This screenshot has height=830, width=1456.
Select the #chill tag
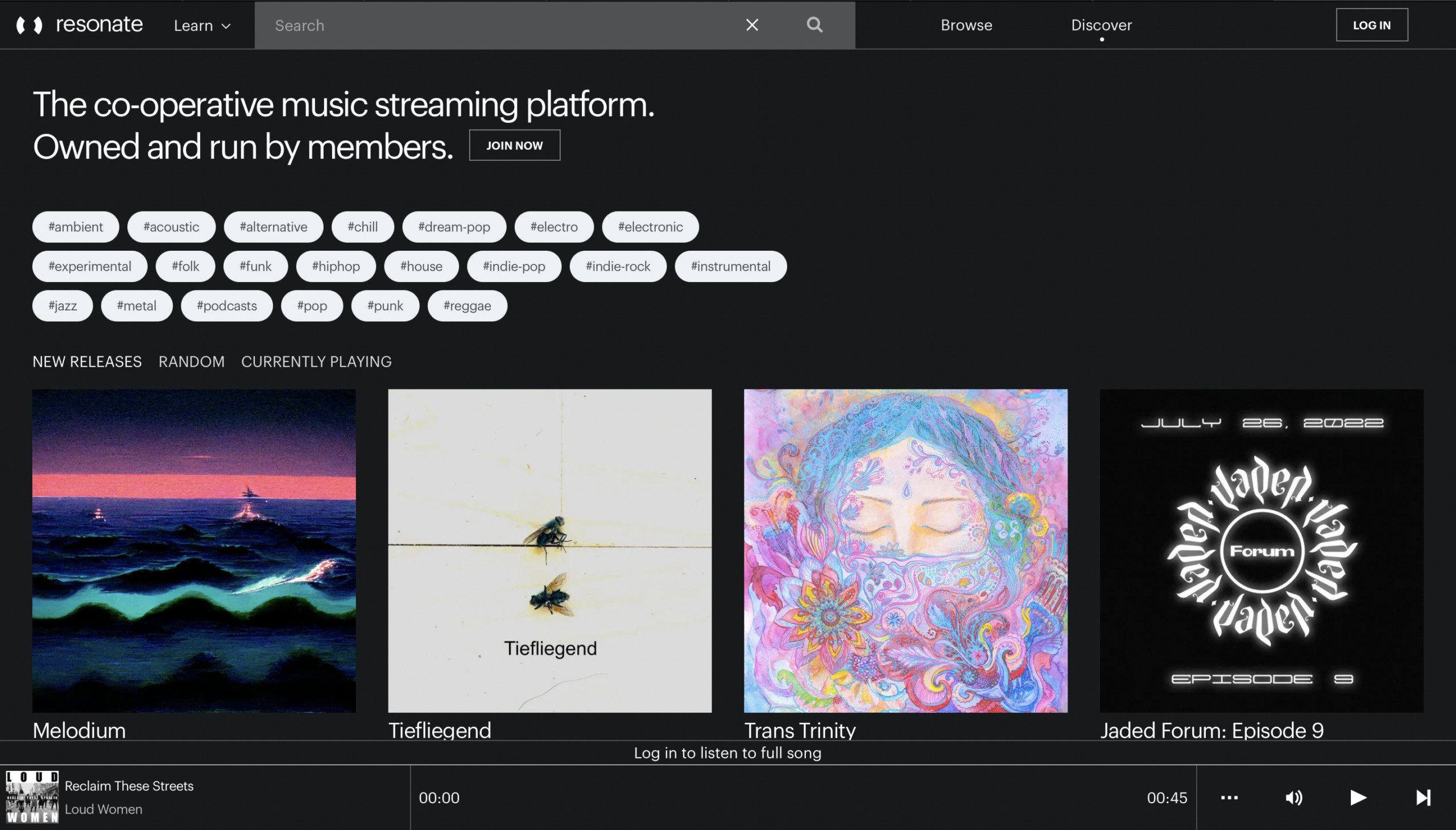[363, 227]
